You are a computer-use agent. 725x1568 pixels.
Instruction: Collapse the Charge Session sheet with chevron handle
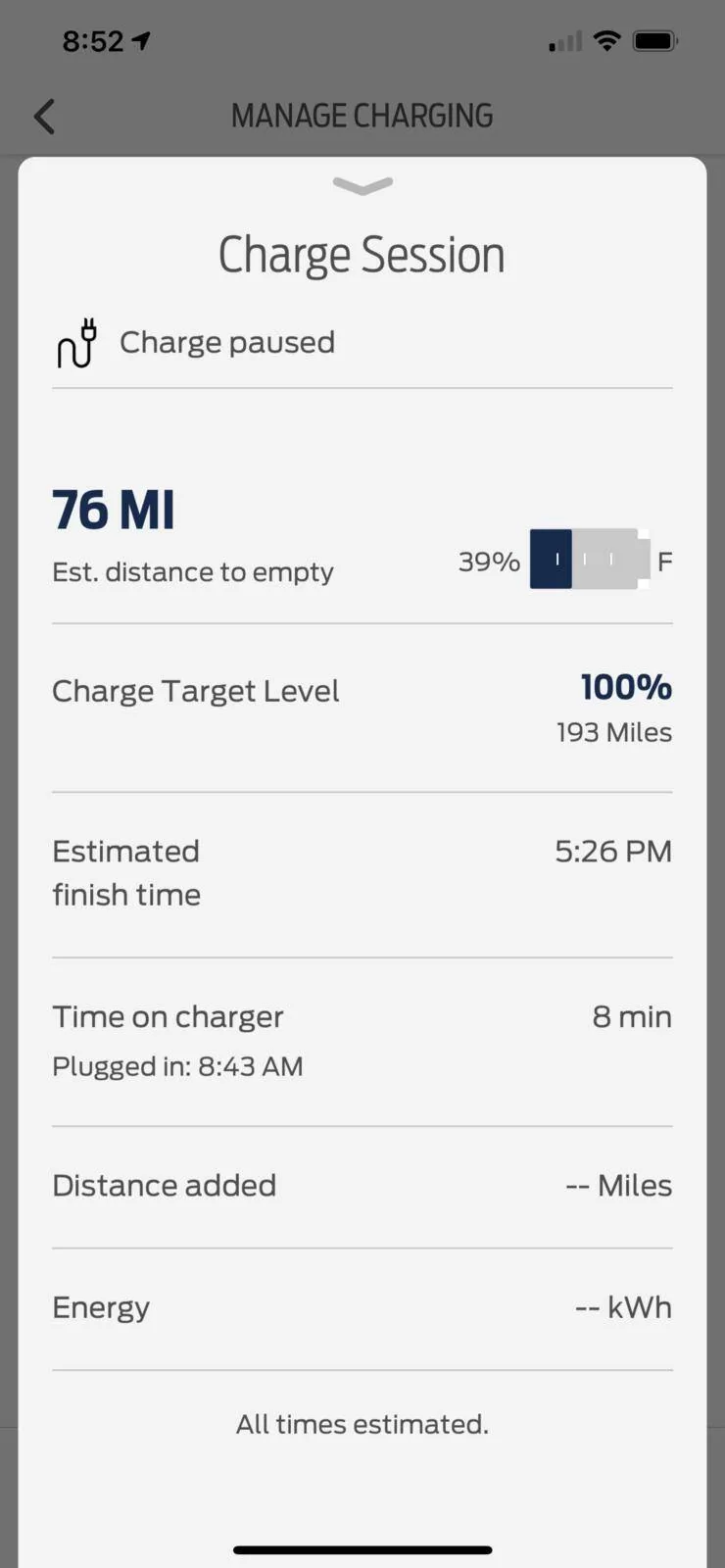(362, 185)
